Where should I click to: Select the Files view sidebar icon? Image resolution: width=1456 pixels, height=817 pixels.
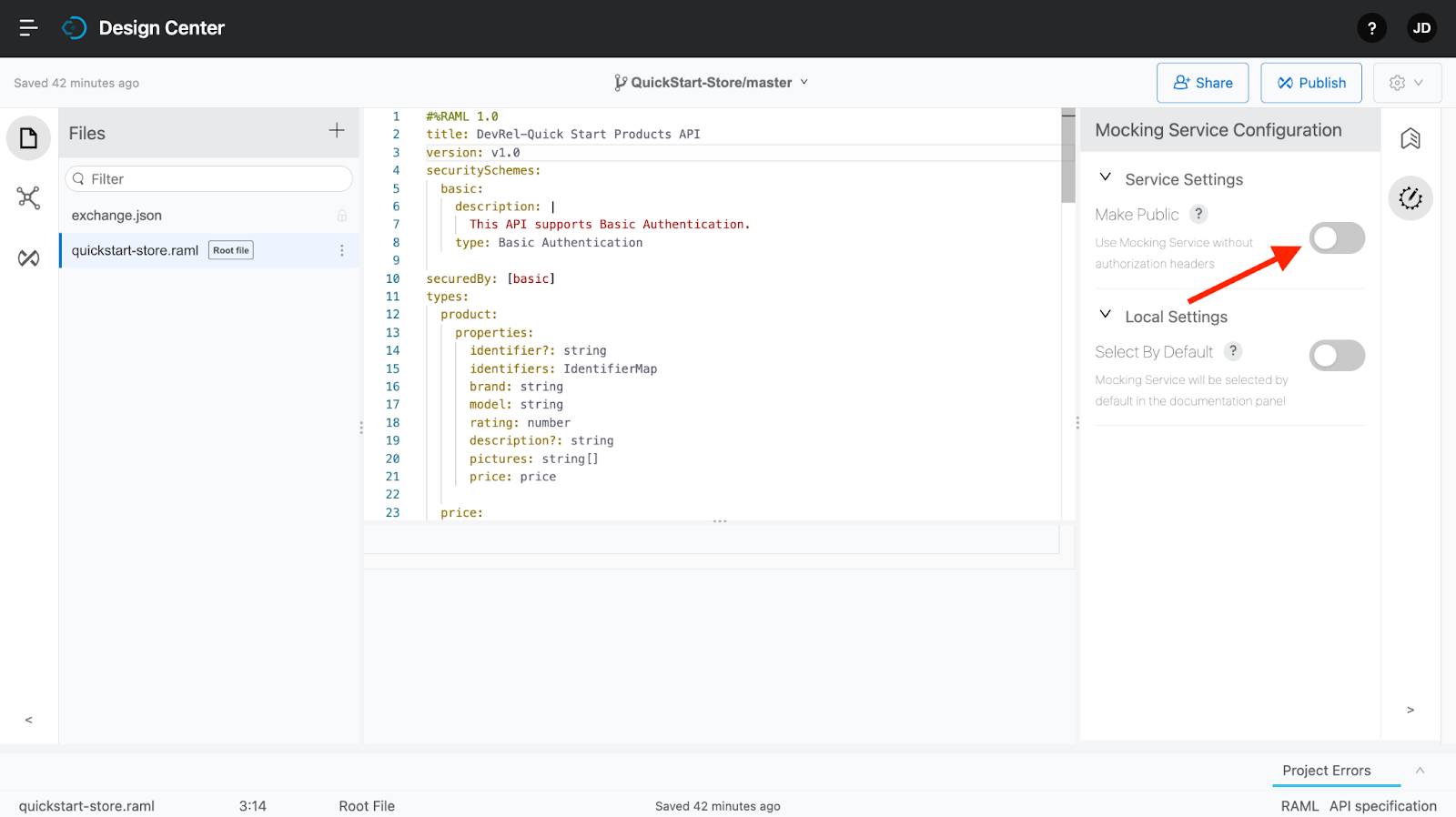[28, 138]
